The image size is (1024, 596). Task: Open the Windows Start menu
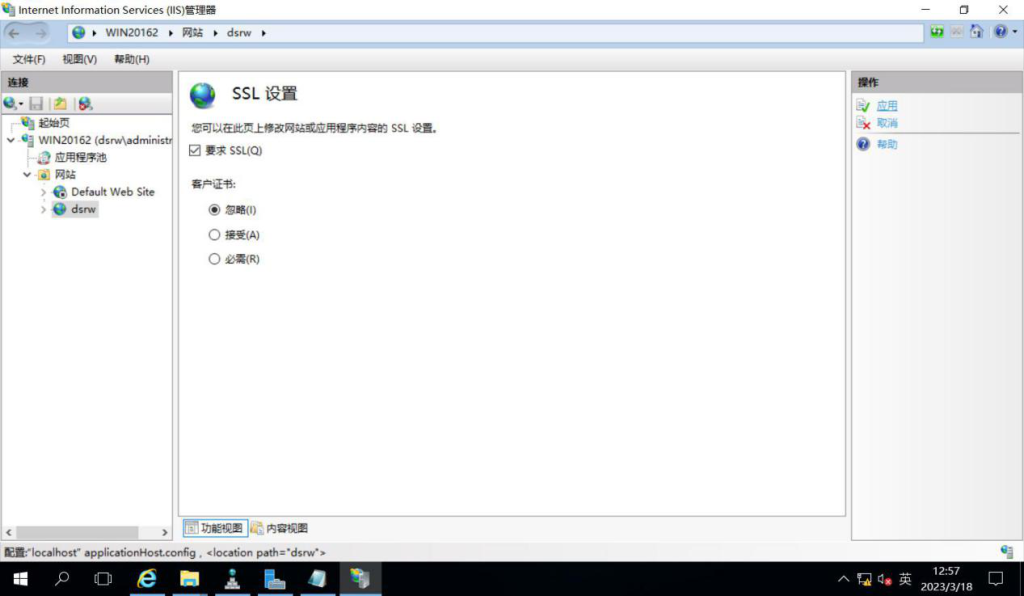20,579
